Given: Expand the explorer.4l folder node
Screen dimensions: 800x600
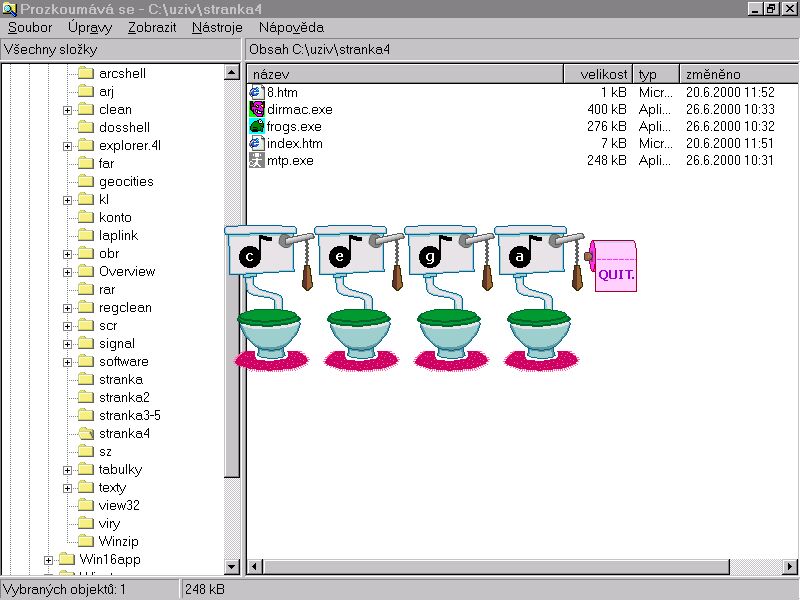Looking at the screenshot, I should tap(68, 146).
